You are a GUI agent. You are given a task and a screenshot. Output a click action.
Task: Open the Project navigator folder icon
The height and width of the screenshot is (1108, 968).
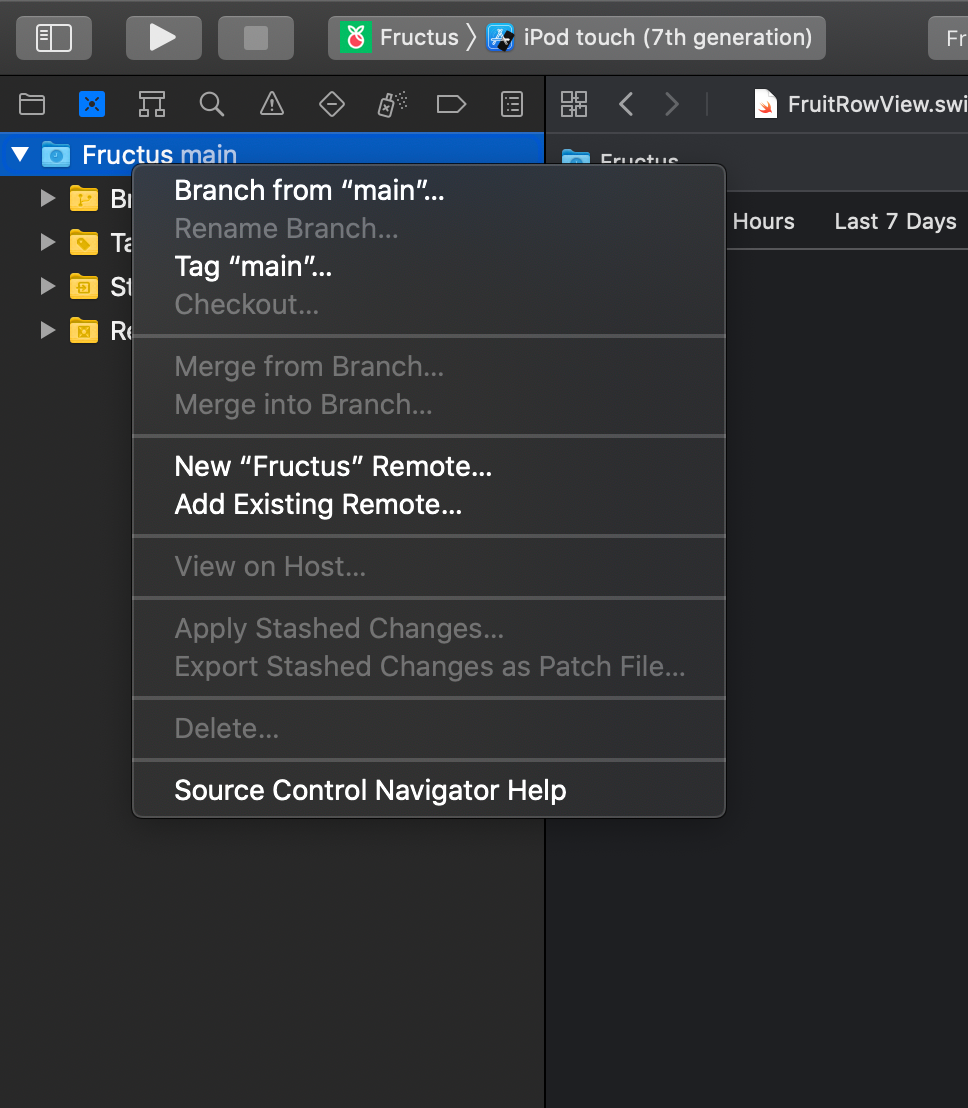click(32, 105)
